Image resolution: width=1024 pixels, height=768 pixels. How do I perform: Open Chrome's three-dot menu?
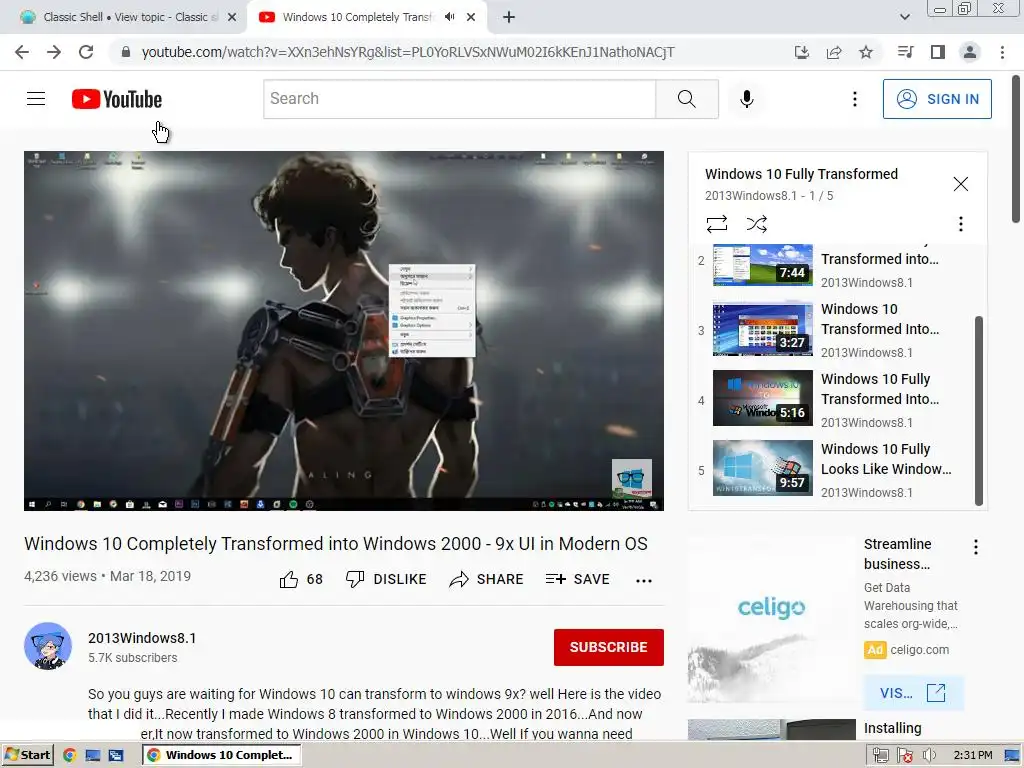tap(1002, 52)
